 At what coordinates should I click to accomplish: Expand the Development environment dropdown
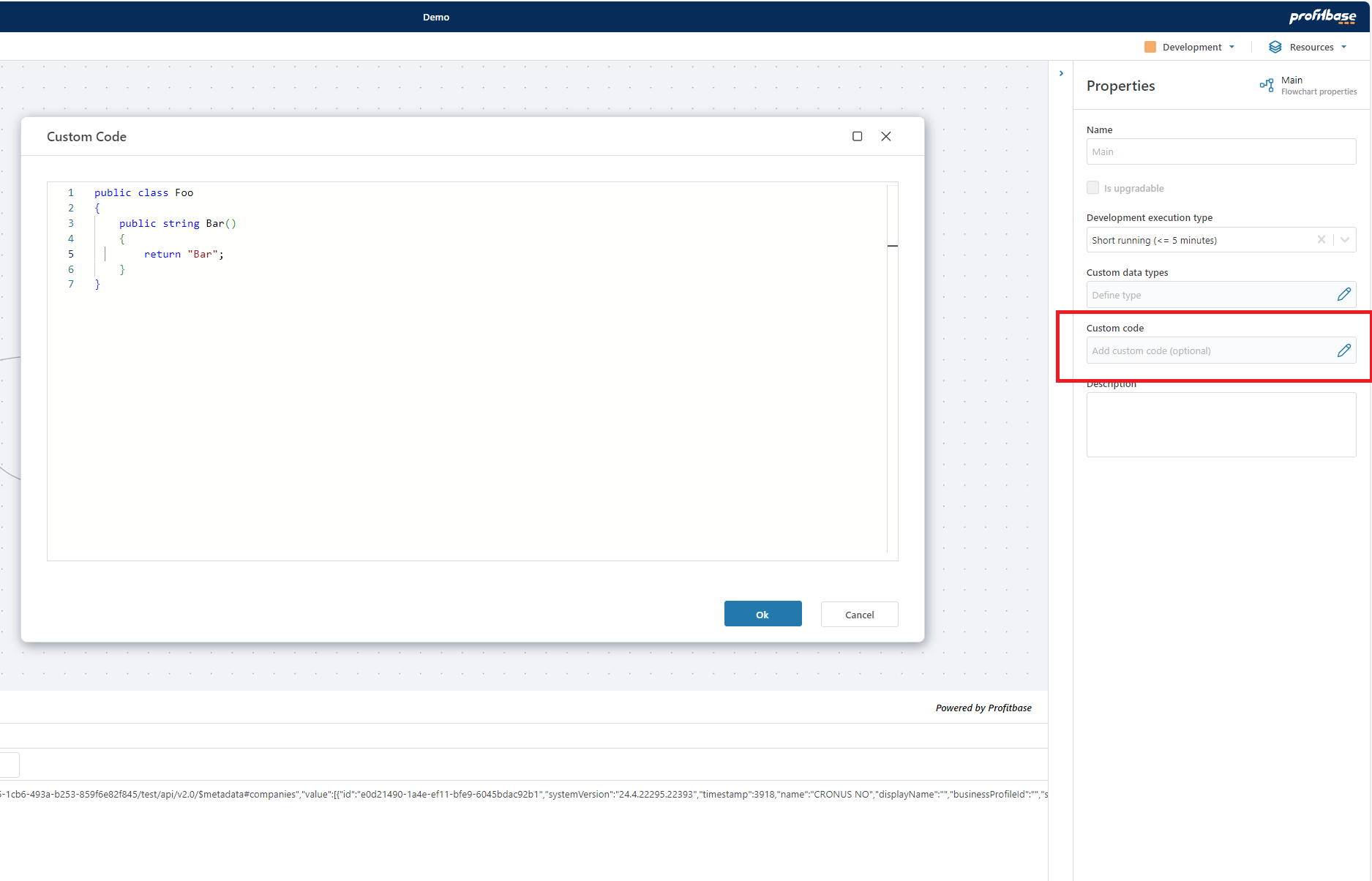pos(1232,46)
